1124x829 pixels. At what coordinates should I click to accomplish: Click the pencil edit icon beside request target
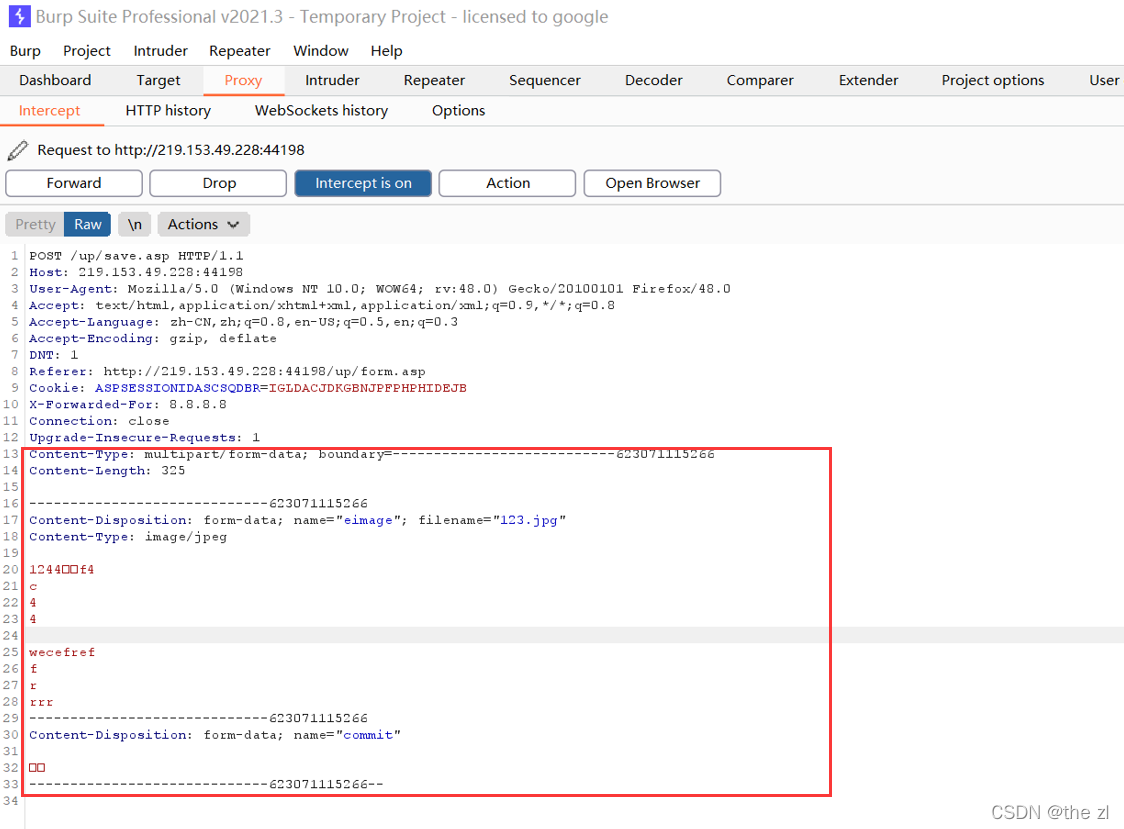18,150
